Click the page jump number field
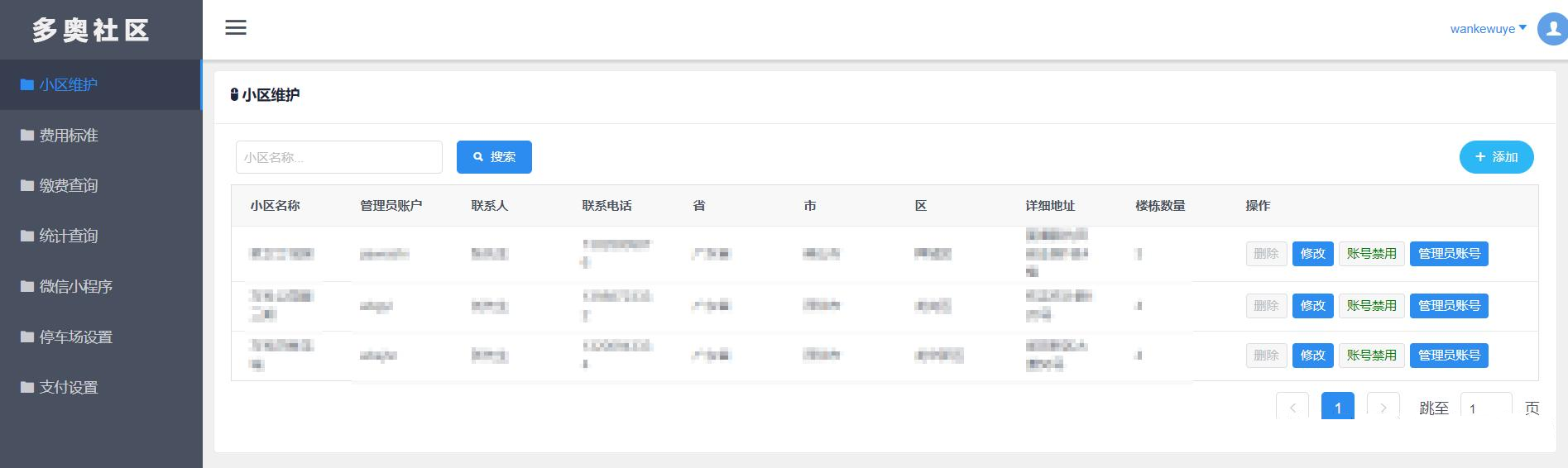This screenshot has width=1568, height=468. tap(1485, 408)
